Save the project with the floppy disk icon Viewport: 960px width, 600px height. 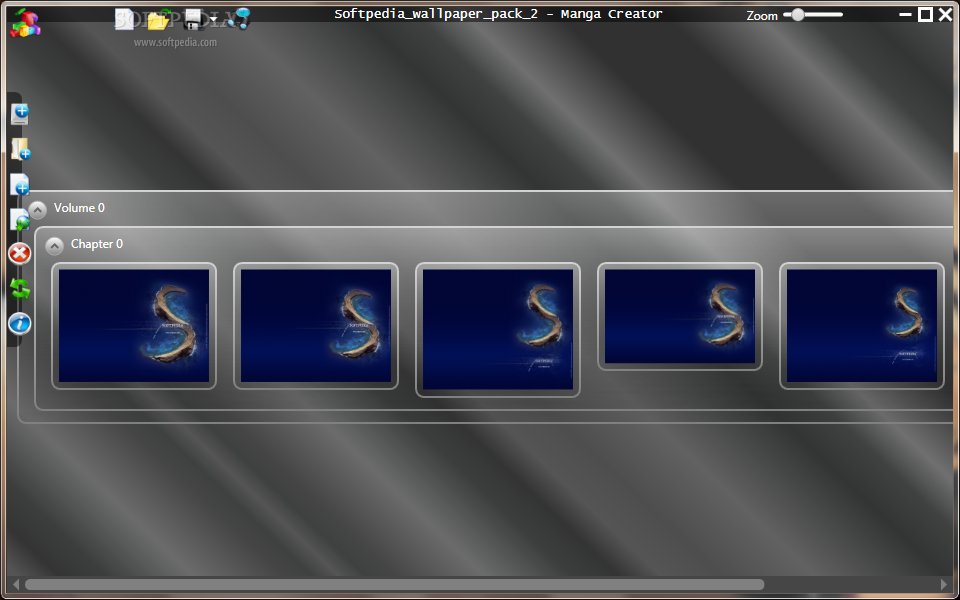pos(193,19)
